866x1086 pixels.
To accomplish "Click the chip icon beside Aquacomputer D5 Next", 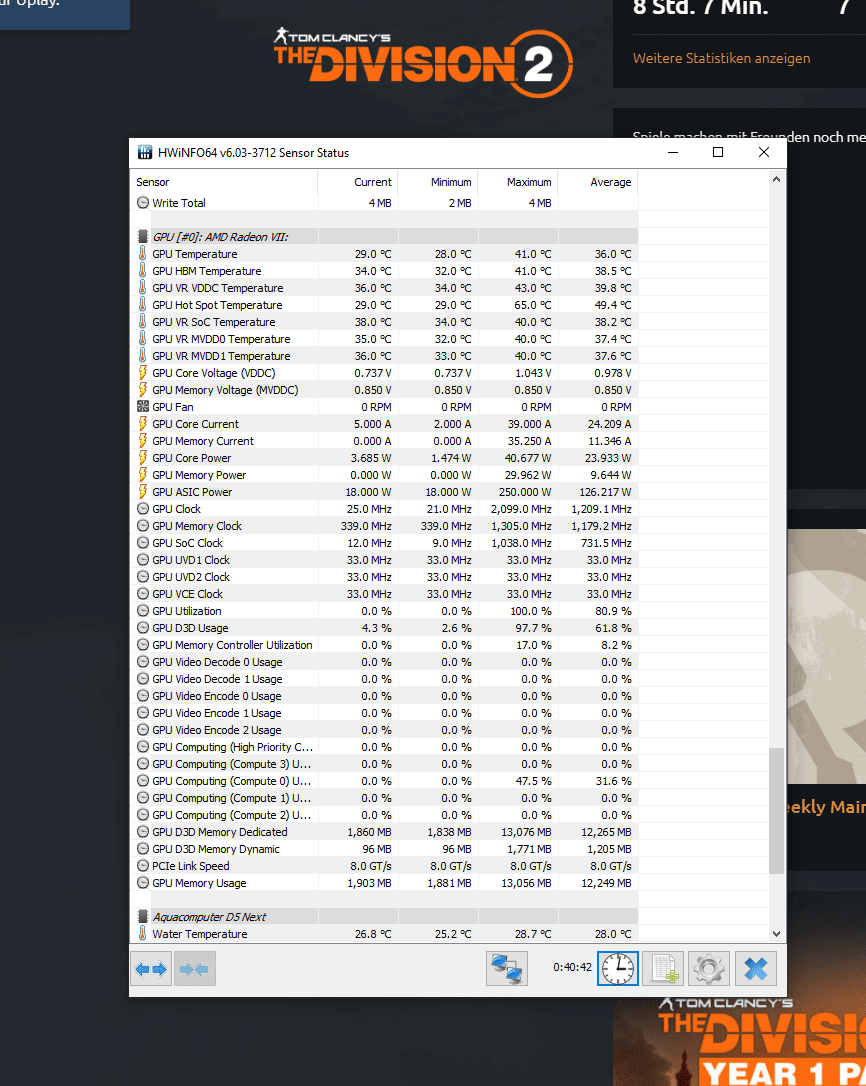I will pos(143,916).
